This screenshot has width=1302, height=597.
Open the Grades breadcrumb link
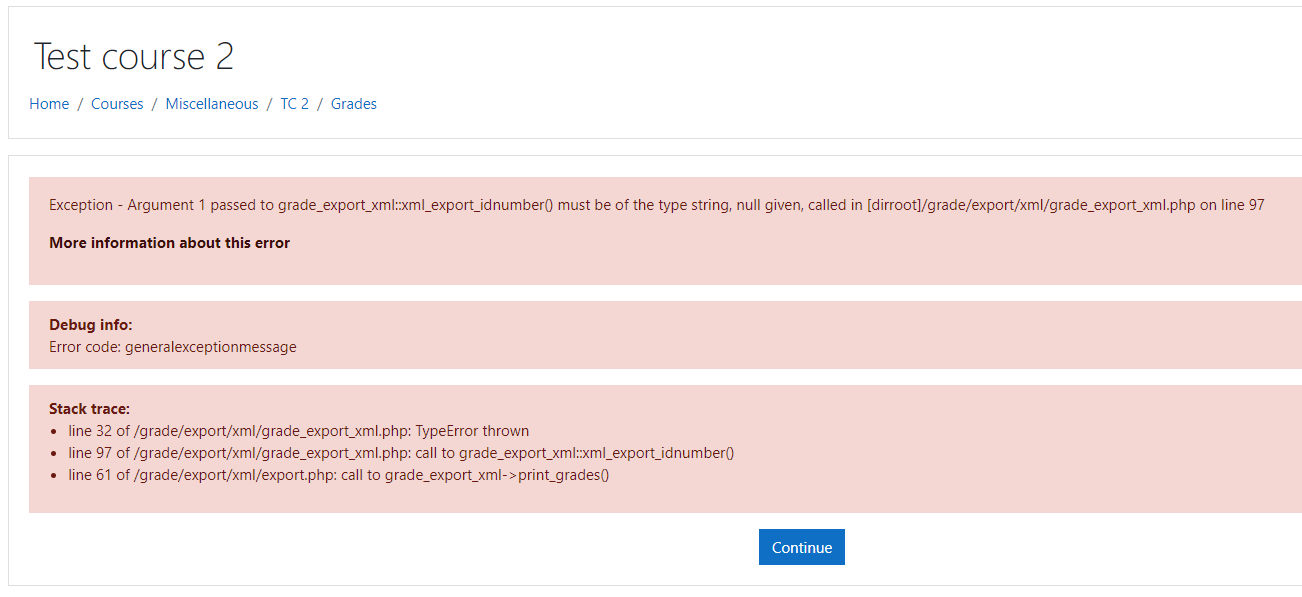pos(354,104)
